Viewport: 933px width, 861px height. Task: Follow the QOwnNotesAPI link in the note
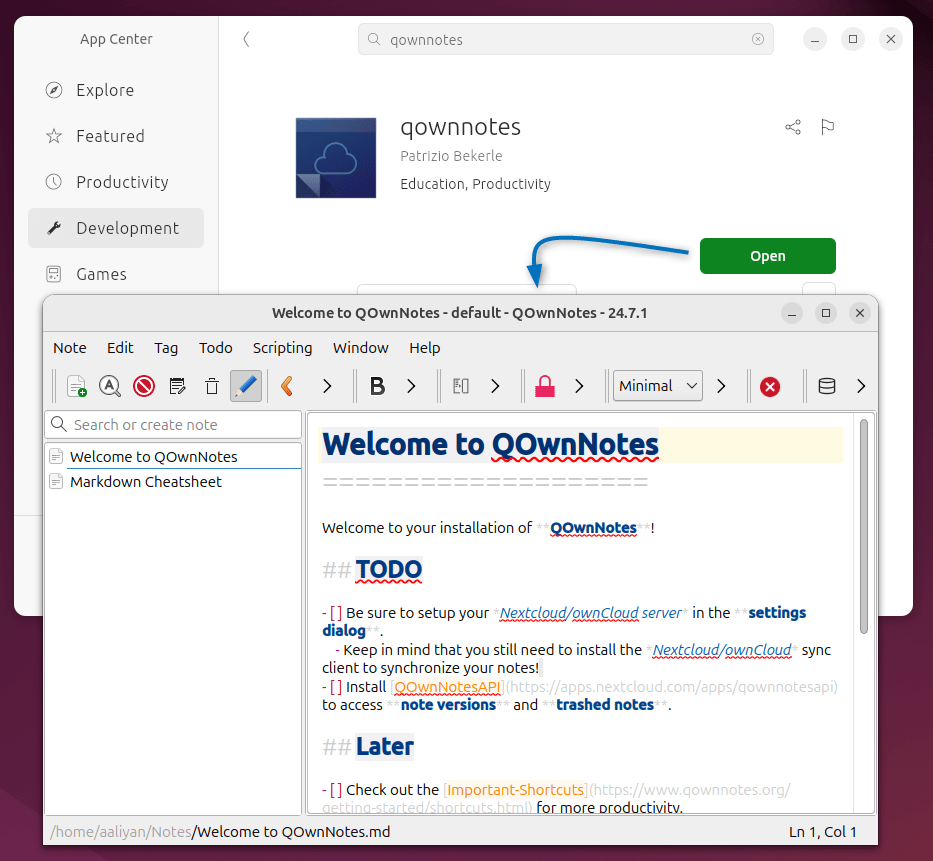(x=446, y=687)
